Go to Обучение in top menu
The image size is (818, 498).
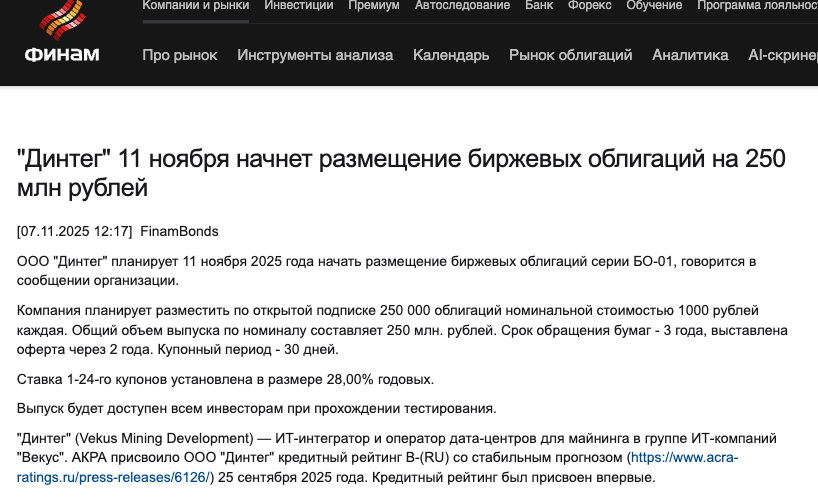[x=654, y=6]
